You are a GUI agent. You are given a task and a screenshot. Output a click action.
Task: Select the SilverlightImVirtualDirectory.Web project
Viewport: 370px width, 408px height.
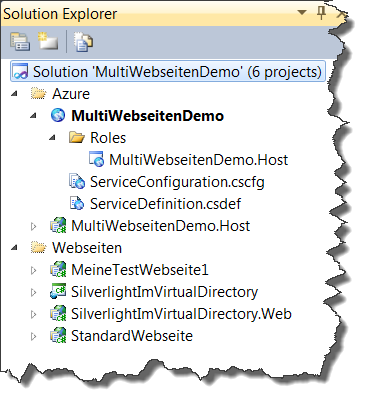point(181,314)
